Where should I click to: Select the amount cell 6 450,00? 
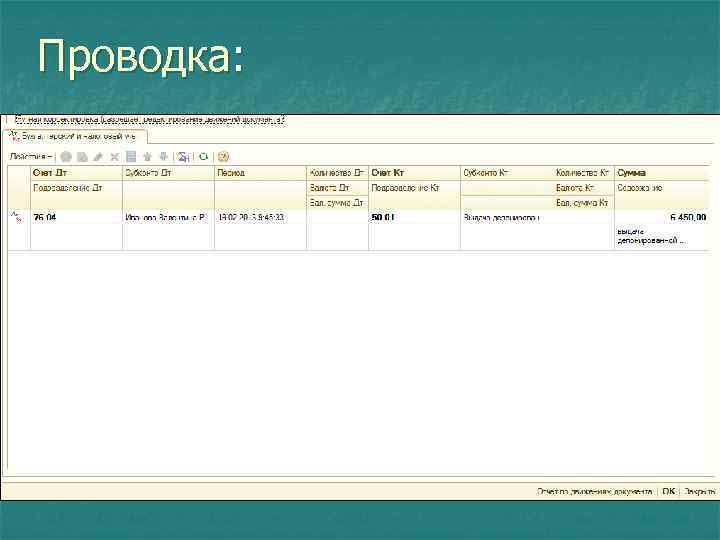661,217
